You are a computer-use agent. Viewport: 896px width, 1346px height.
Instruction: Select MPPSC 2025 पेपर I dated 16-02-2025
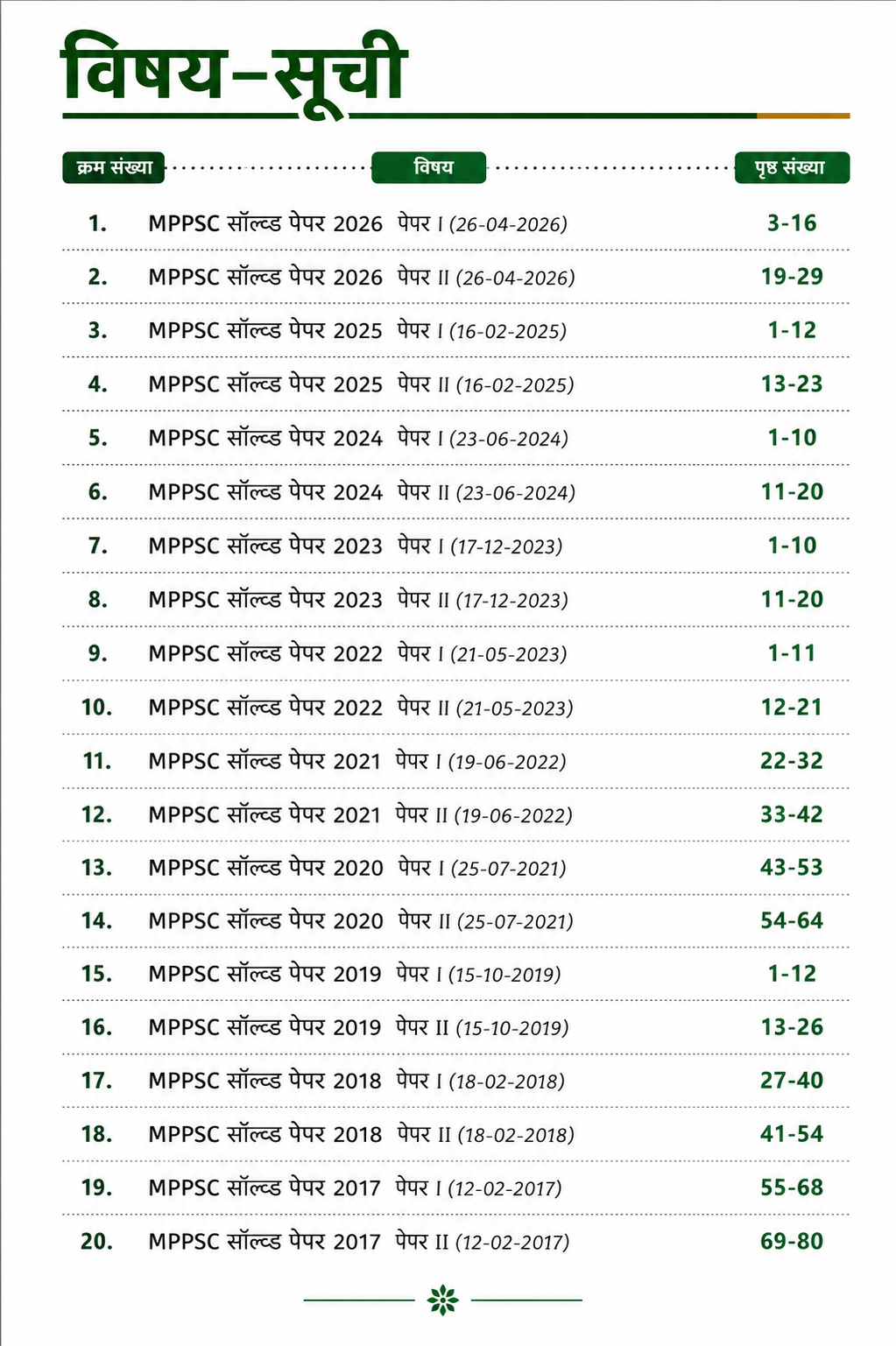455,330
